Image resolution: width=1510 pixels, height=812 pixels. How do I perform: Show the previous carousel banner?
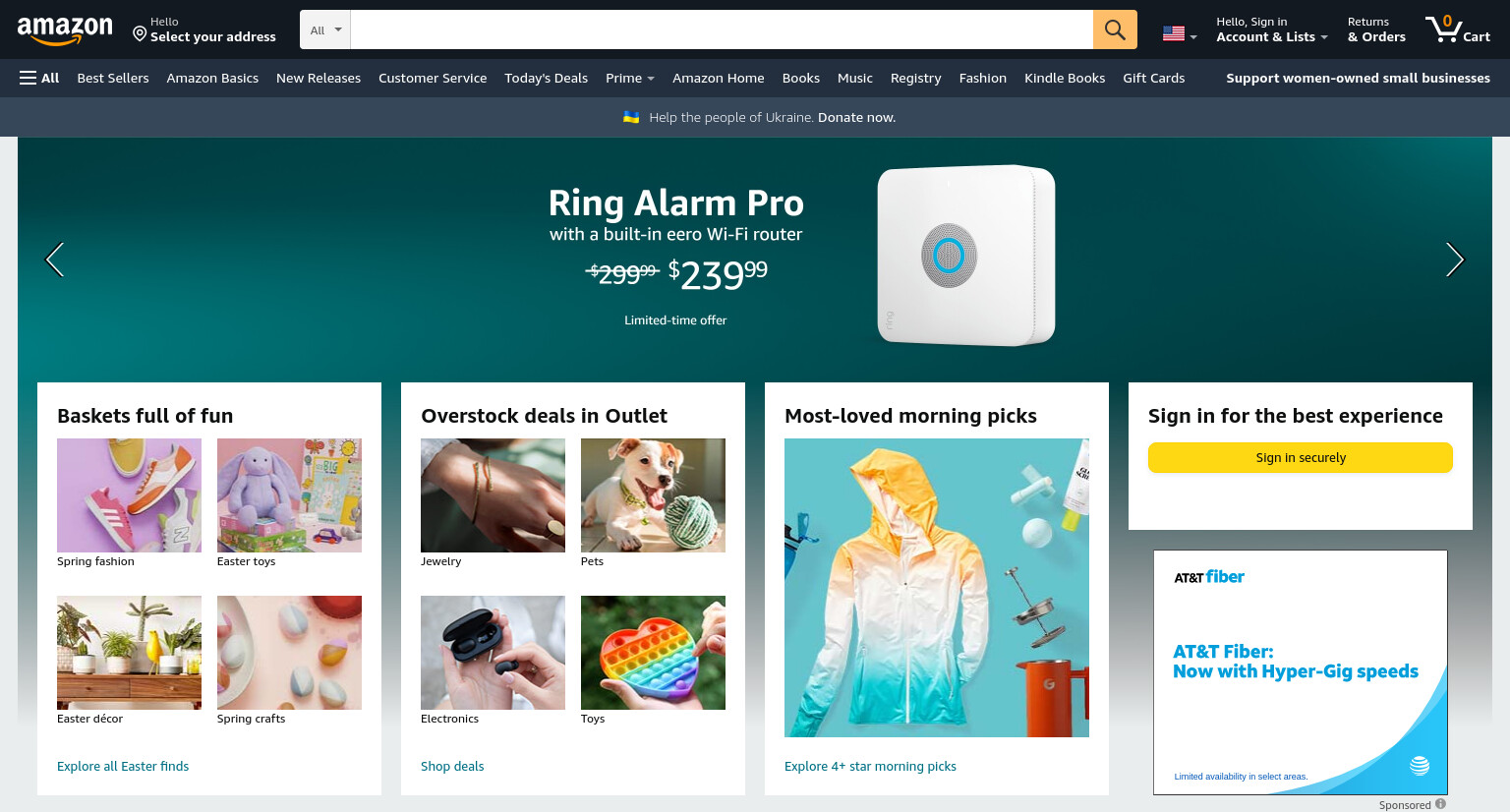pos(55,260)
